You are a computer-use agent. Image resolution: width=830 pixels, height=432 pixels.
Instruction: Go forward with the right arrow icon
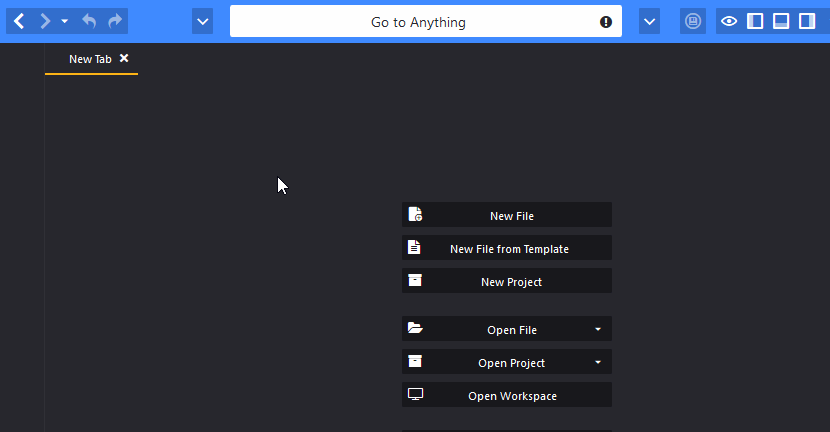pos(46,21)
